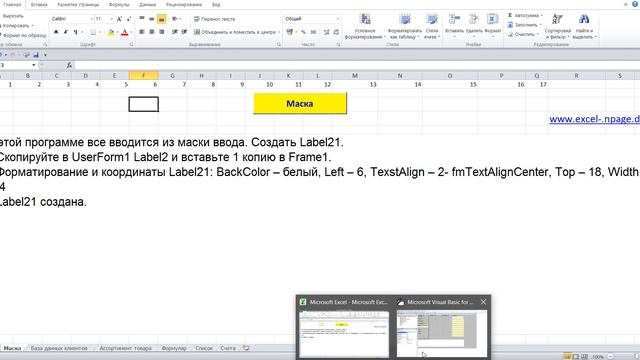Open sheet tab Формуляр
Viewport: 640px width, 360px height.
click(174, 348)
